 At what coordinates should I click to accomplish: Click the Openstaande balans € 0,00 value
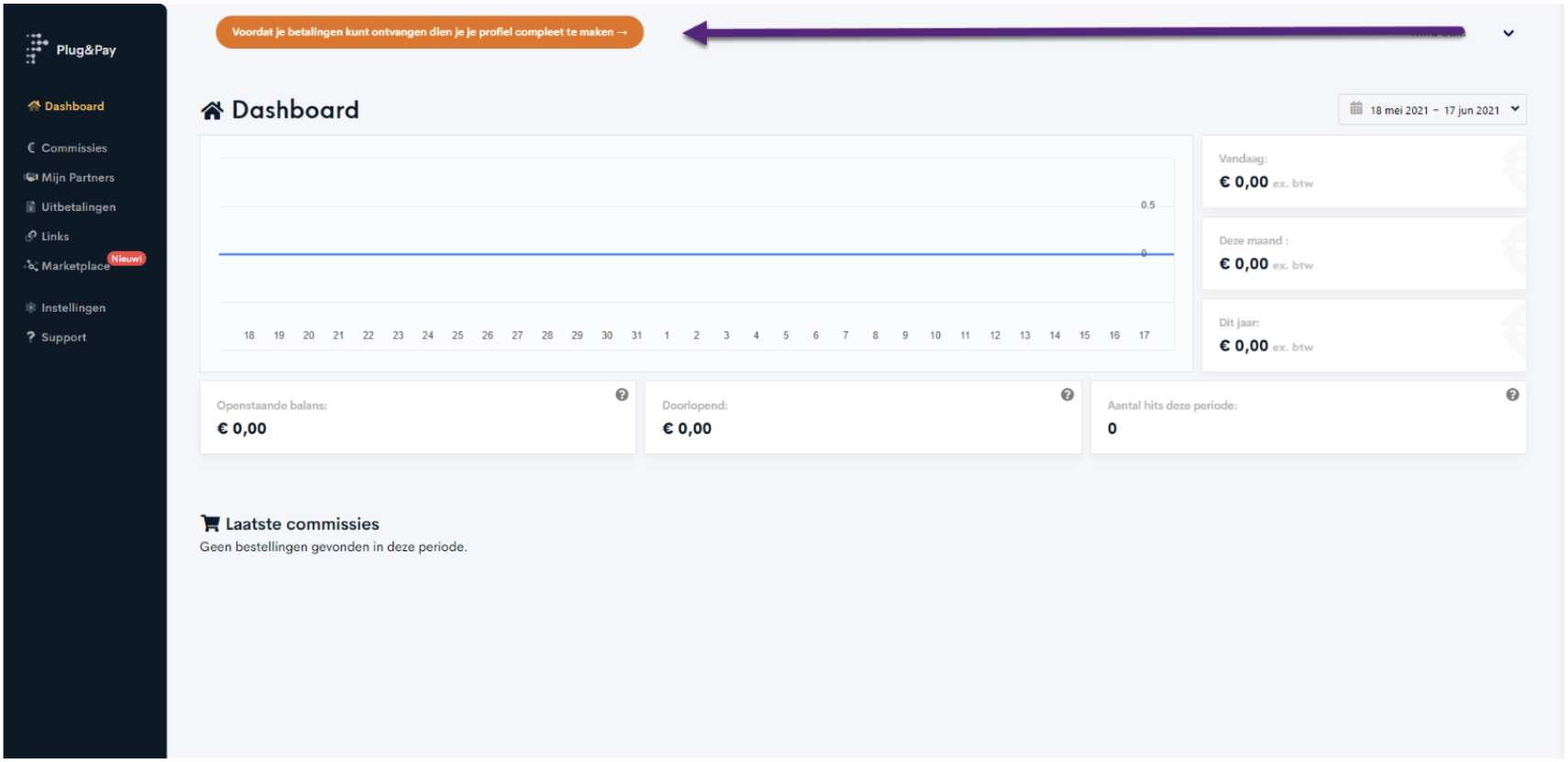242,428
